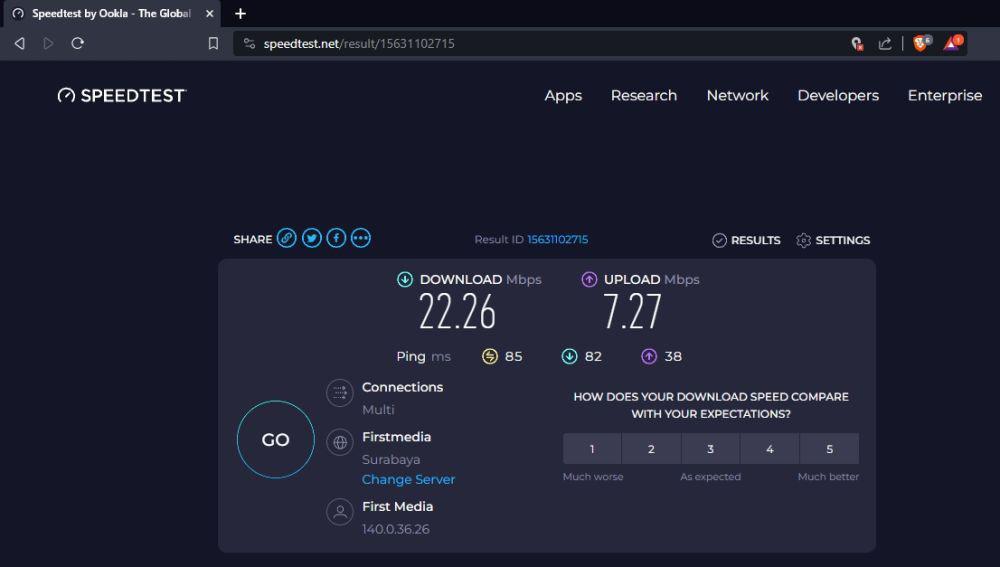Bookmark this page
The height and width of the screenshot is (567, 1000).
[214, 43]
